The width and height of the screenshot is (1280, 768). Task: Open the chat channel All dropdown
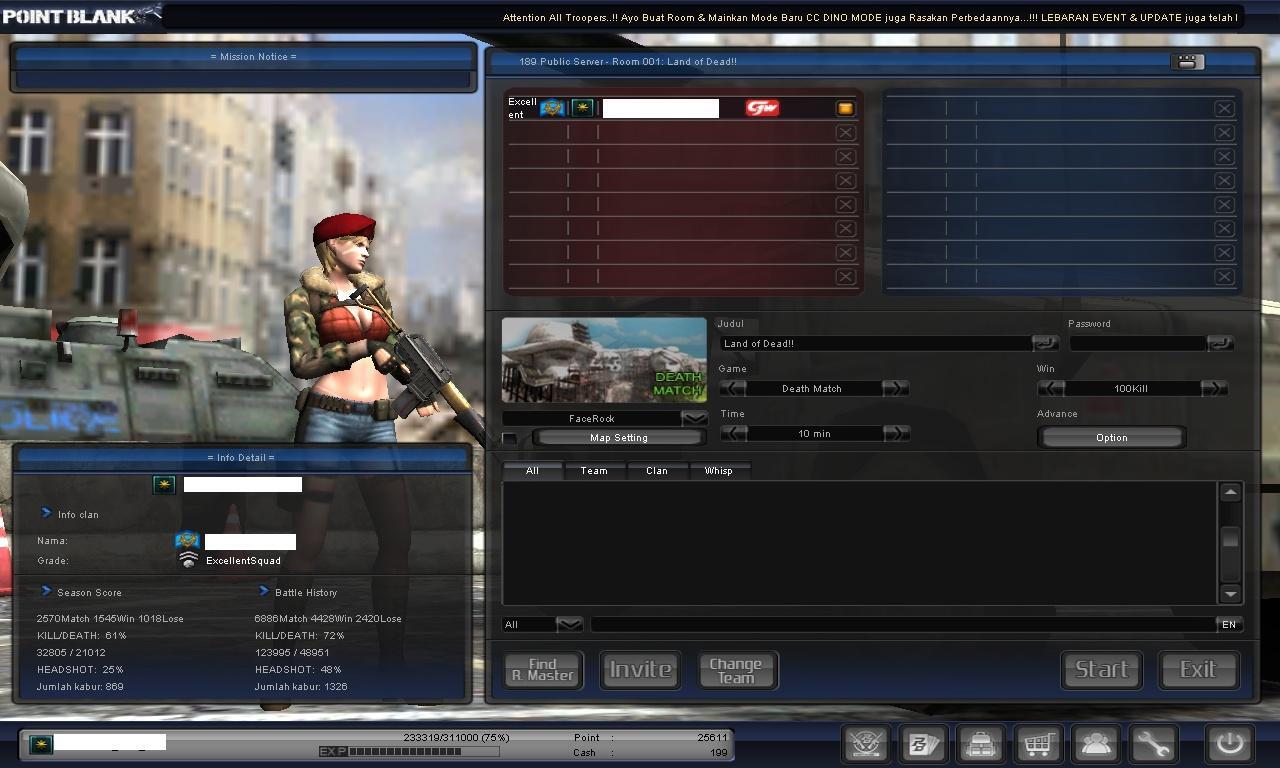pos(569,624)
